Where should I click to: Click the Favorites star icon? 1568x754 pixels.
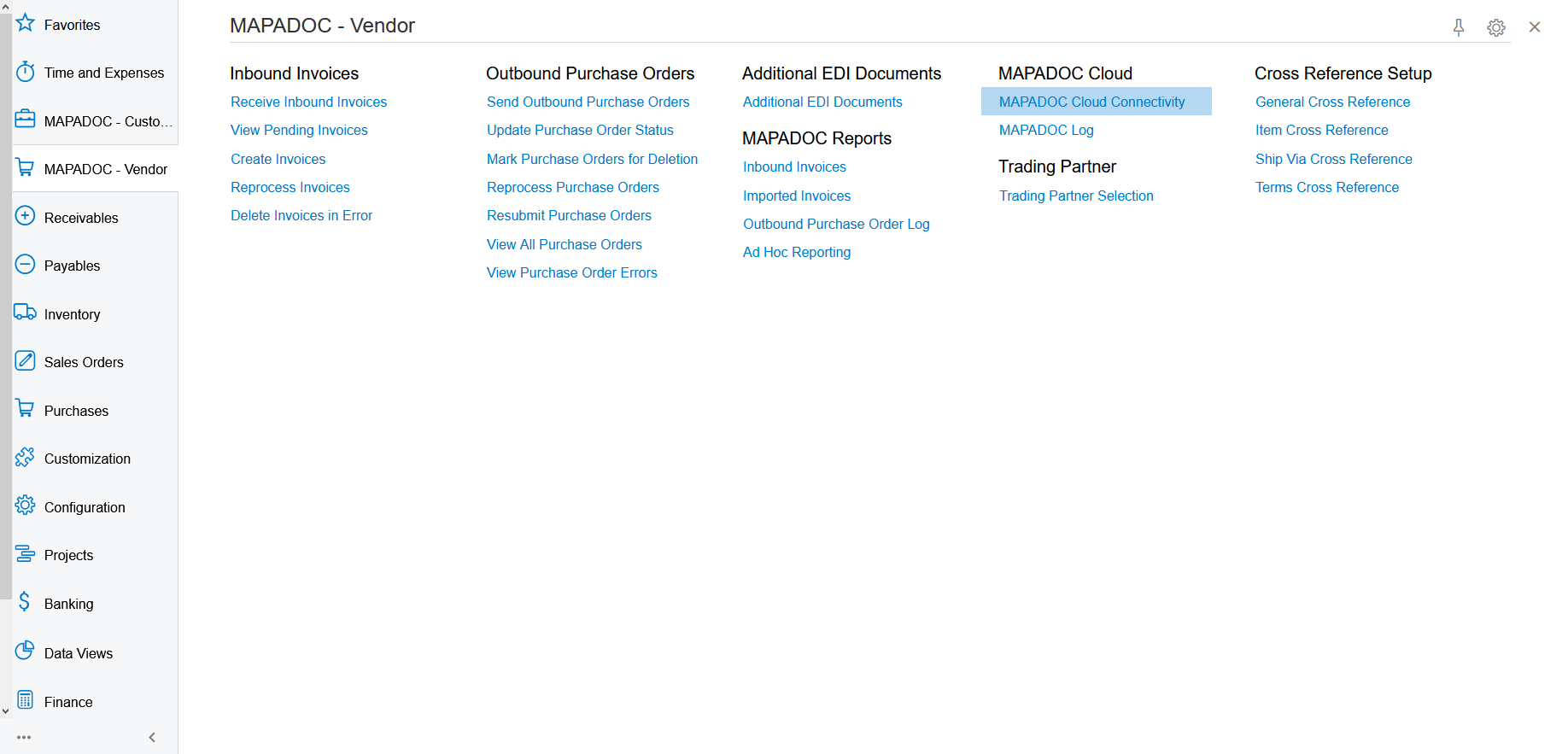pyautogui.click(x=26, y=24)
